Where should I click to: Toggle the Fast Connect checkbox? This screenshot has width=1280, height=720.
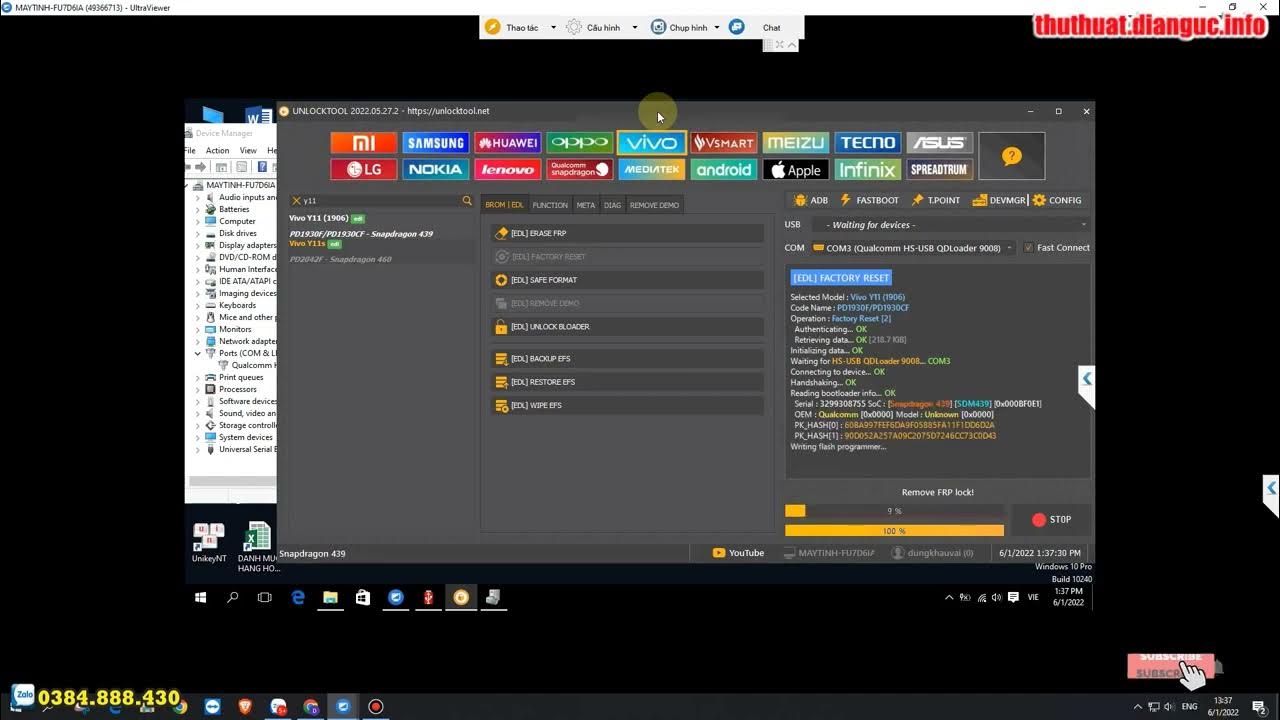[1028, 248]
